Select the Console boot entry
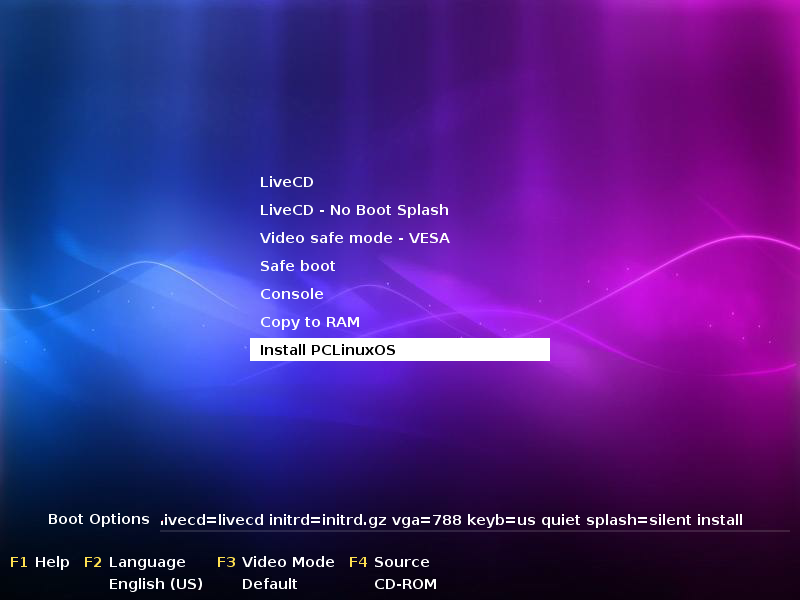The height and width of the screenshot is (600, 800). (x=292, y=294)
